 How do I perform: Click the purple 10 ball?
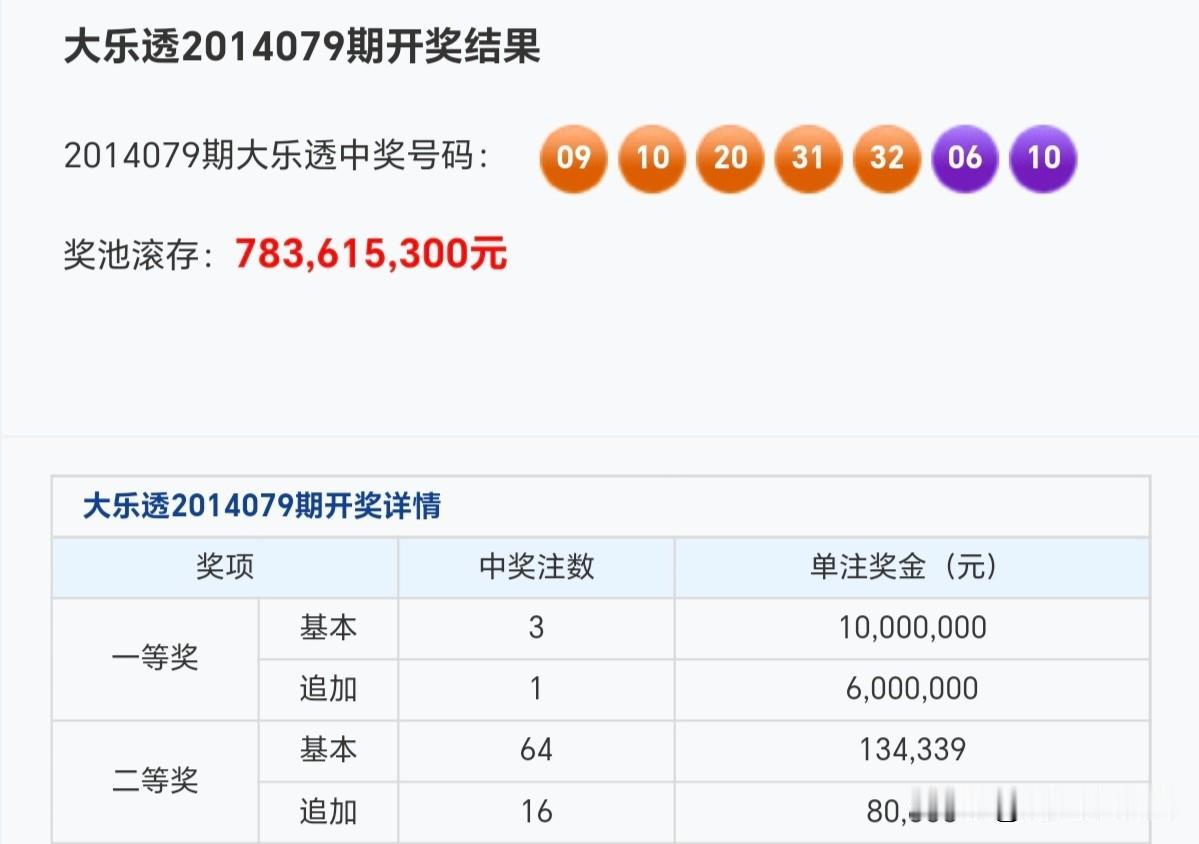pyautogui.click(x=1043, y=158)
